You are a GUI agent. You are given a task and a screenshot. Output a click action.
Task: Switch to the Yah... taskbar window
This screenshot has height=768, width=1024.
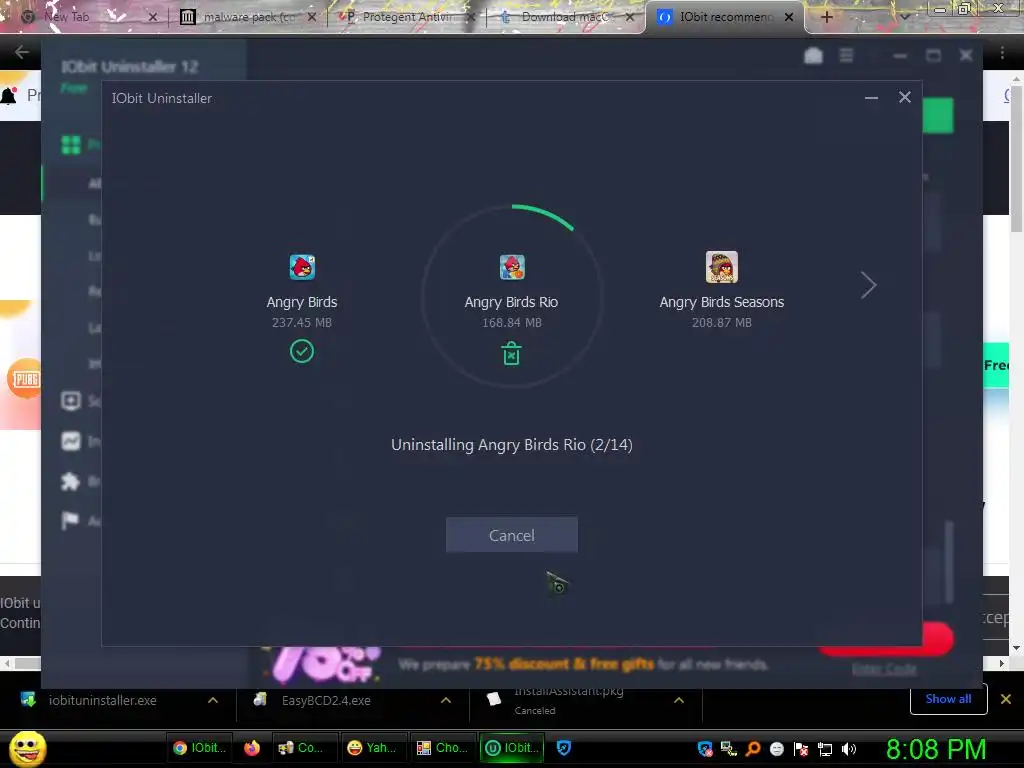(375, 748)
